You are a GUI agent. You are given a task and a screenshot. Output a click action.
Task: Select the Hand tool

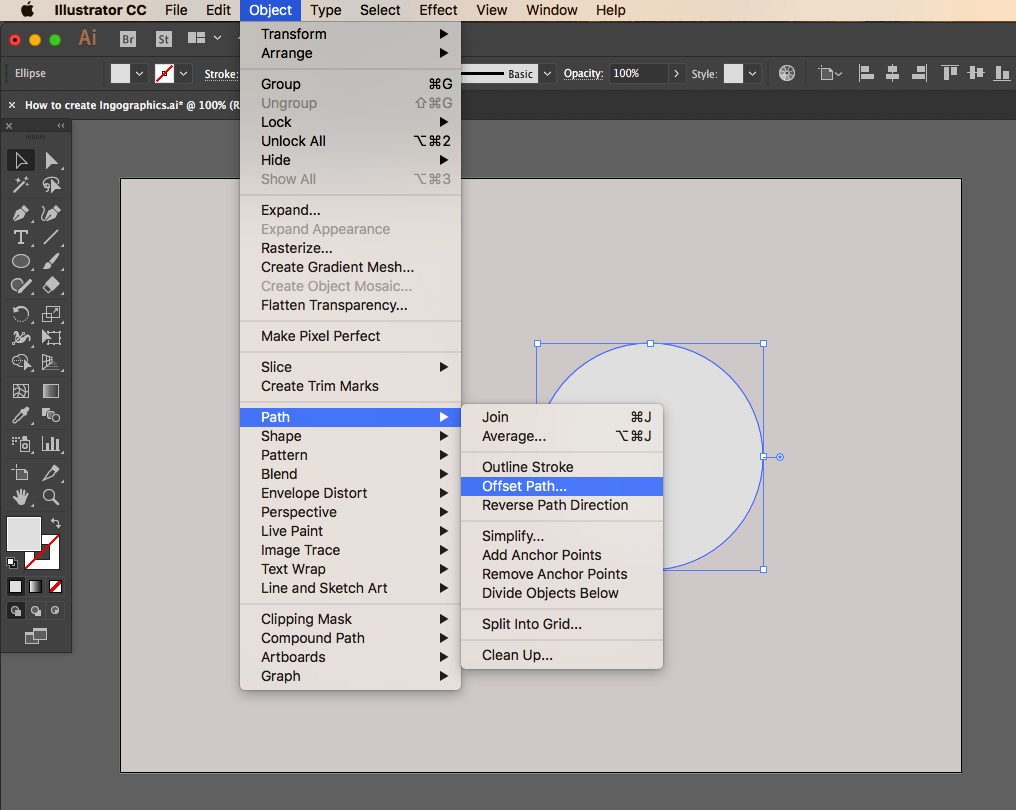(x=21, y=497)
